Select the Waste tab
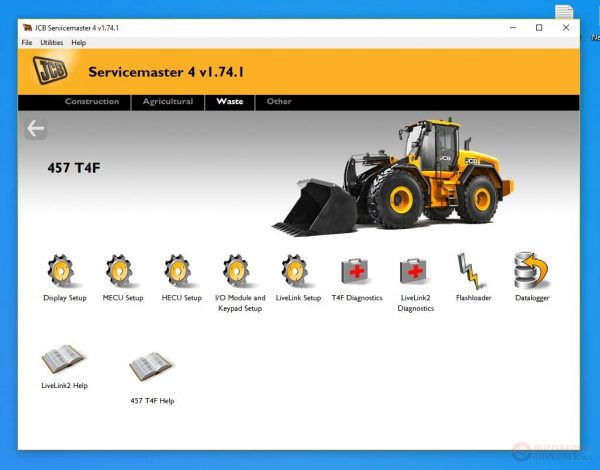 tap(230, 101)
